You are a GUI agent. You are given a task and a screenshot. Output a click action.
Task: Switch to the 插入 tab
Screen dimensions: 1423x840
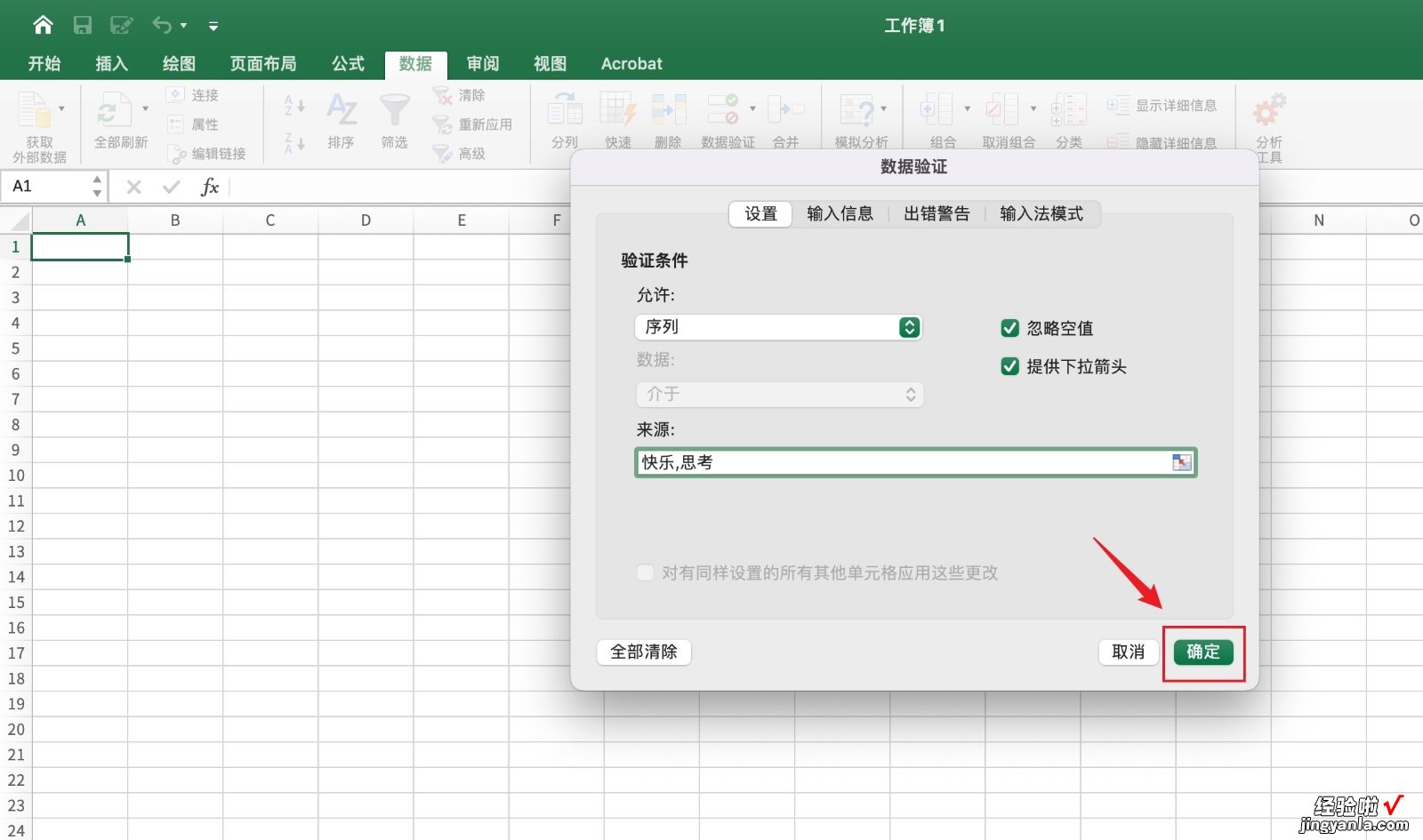coord(111,63)
